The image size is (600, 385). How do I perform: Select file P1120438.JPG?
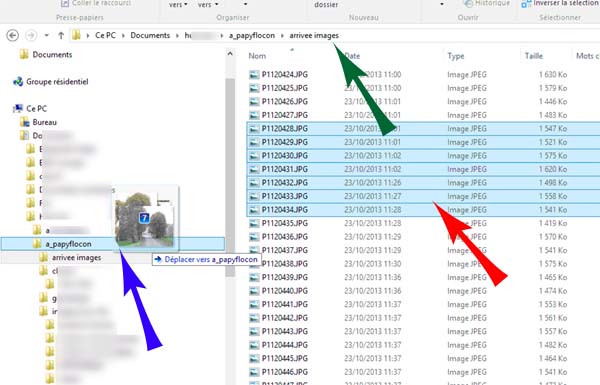coord(285,264)
